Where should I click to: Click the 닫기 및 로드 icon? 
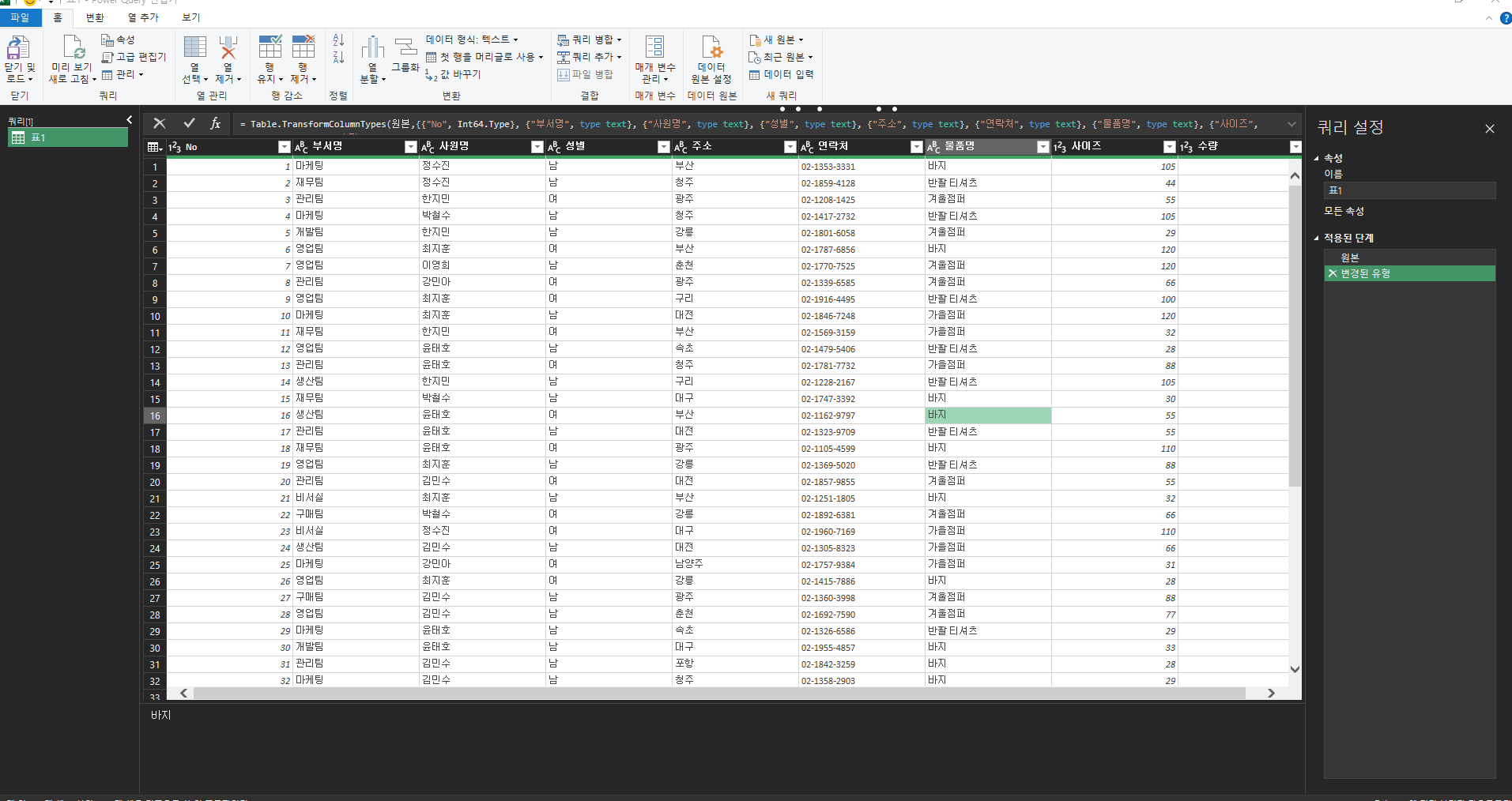[19, 49]
